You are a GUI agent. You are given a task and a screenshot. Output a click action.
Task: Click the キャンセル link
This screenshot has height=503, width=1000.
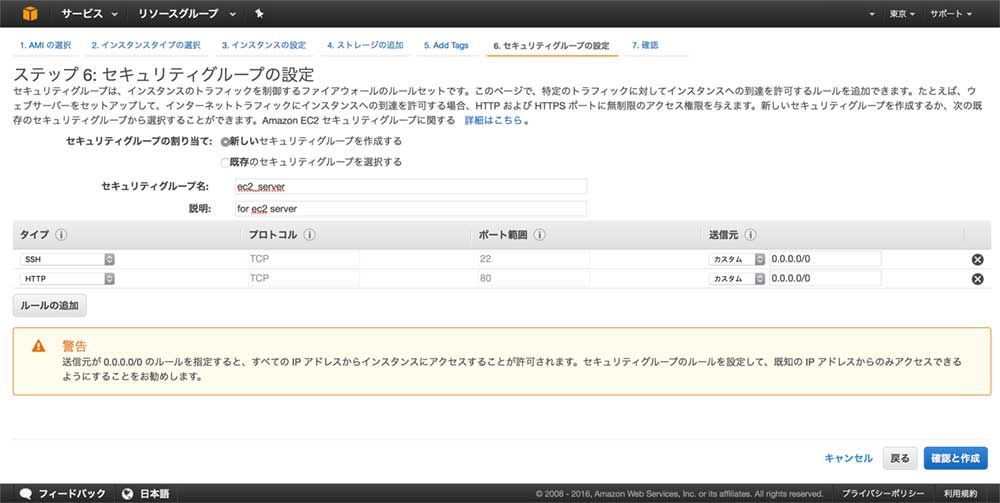tap(848, 458)
